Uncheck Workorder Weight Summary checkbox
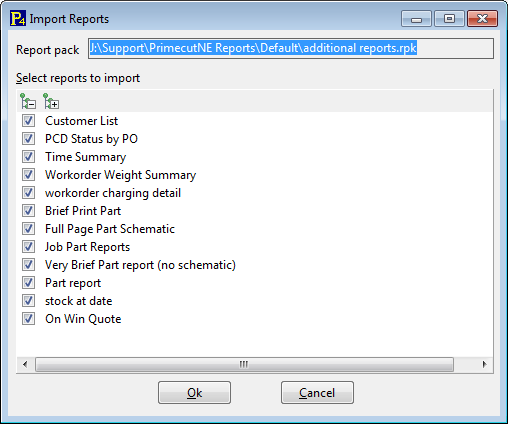This screenshot has width=508, height=424. [x=28, y=175]
